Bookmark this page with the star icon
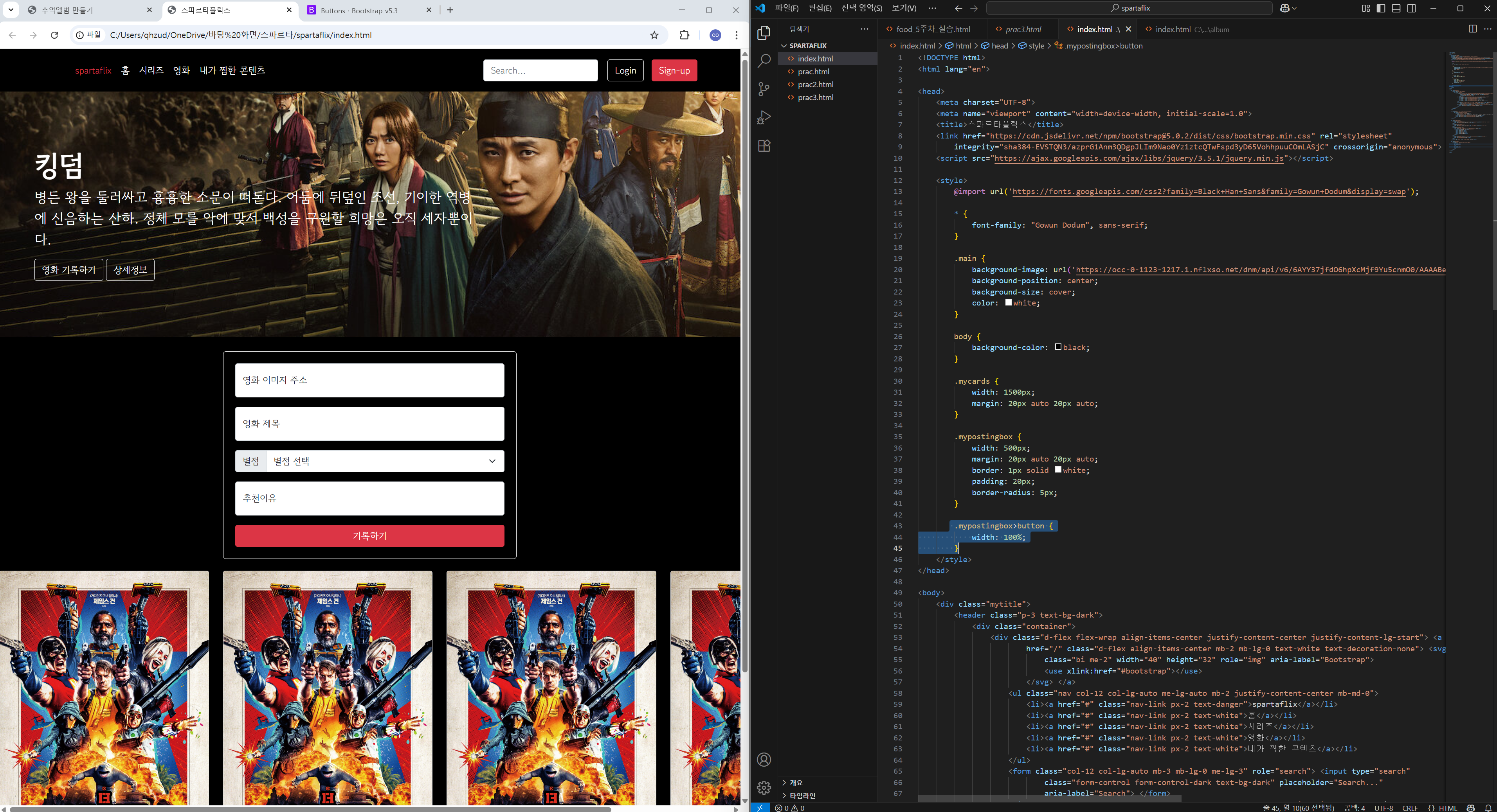 pos(654,35)
